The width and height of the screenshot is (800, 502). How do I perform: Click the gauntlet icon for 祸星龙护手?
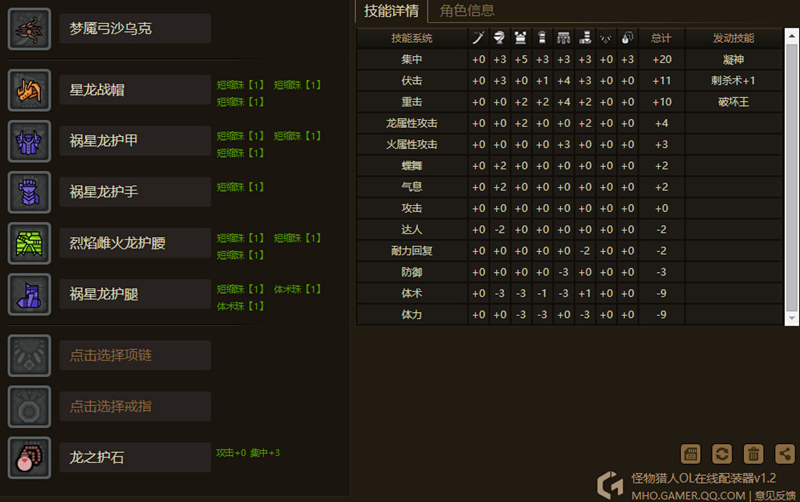pos(29,192)
